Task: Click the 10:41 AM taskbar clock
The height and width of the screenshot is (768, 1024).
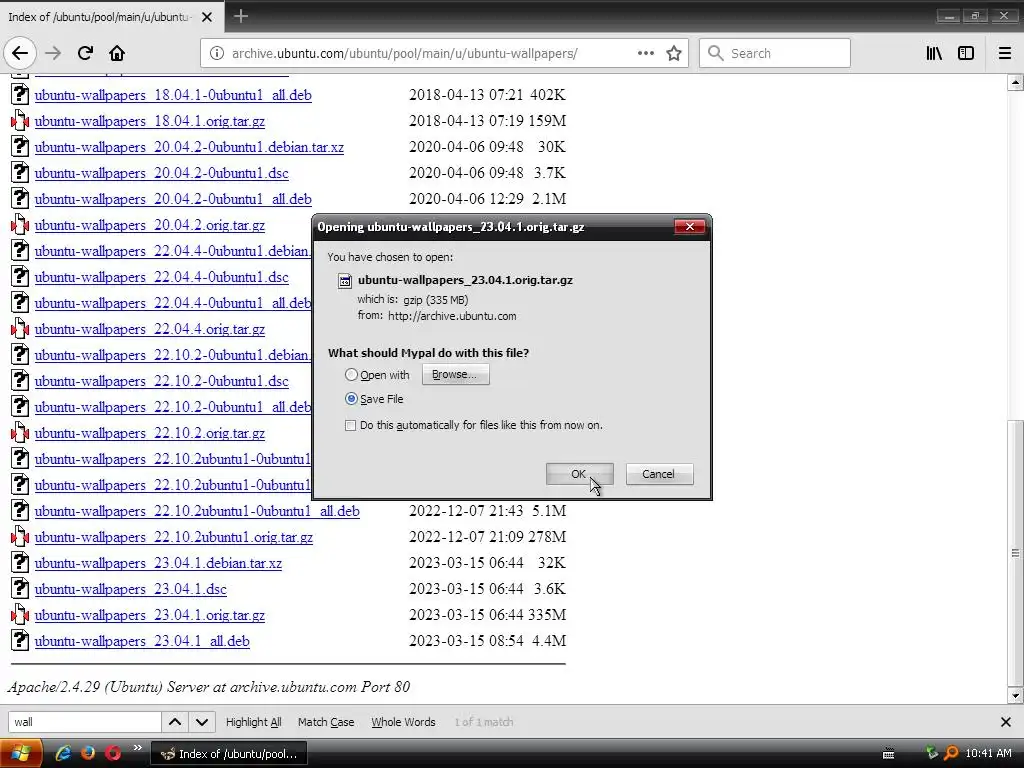Action: coord(988,753)
